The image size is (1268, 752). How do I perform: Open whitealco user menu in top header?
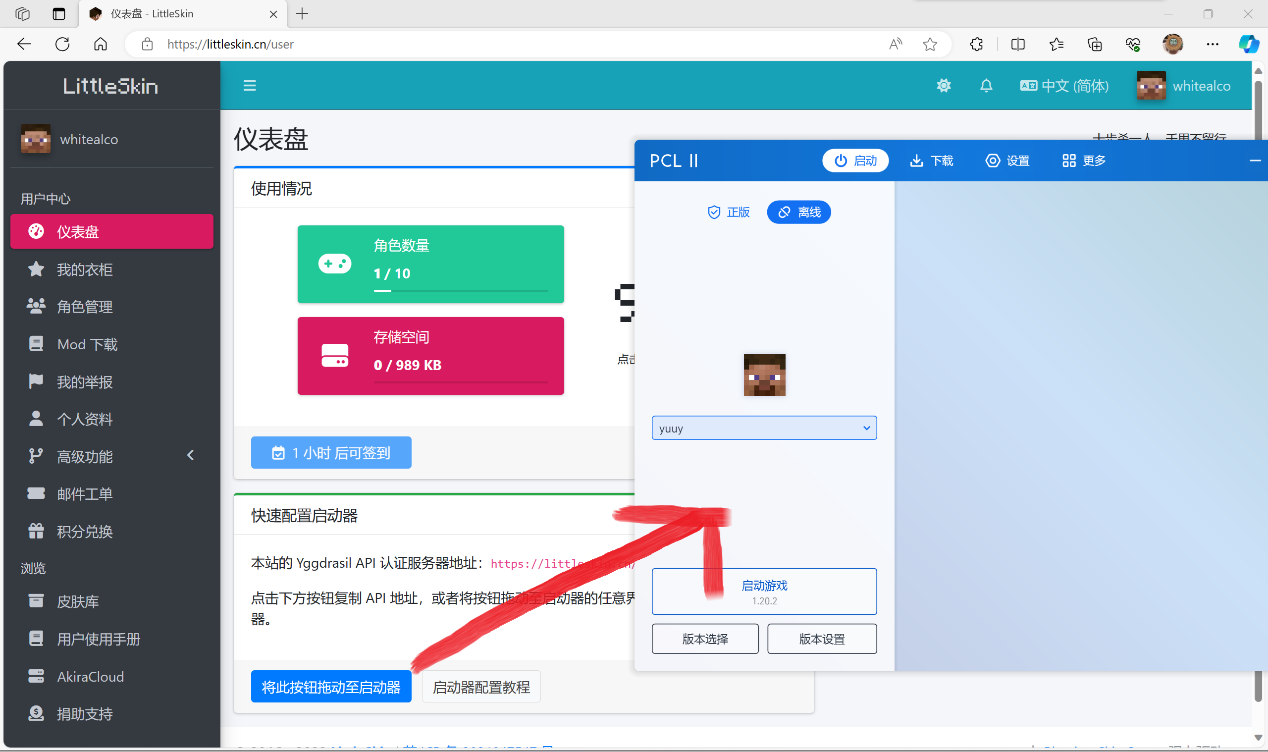pyautogui.click(x=1184, y=86)
